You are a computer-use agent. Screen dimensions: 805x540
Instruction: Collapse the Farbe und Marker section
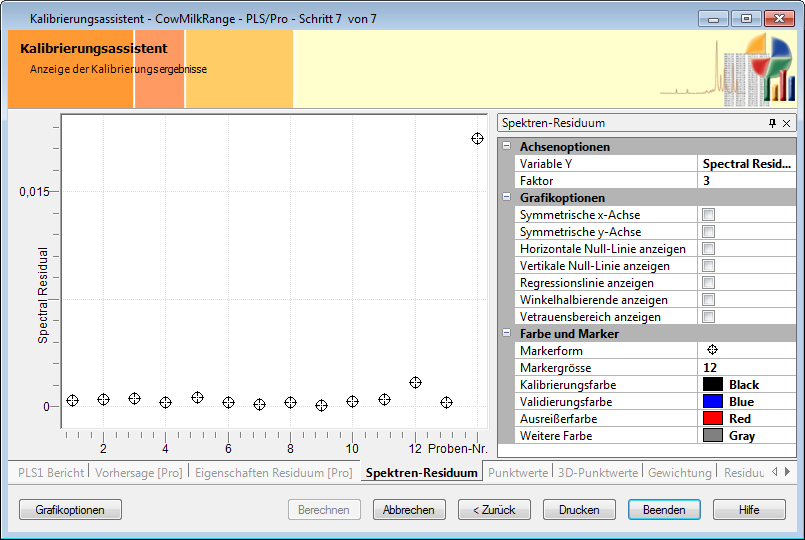507,334
